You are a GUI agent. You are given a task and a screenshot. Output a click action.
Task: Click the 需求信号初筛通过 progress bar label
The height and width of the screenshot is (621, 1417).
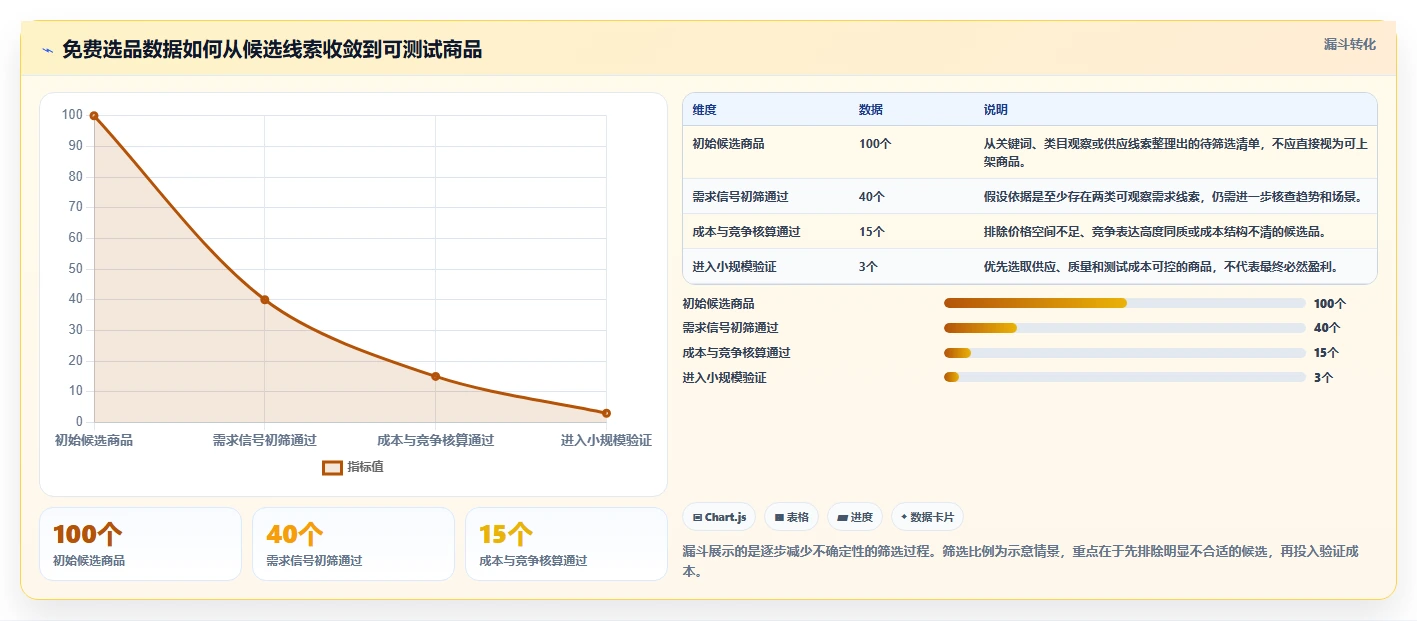click(x=730, y=328)
